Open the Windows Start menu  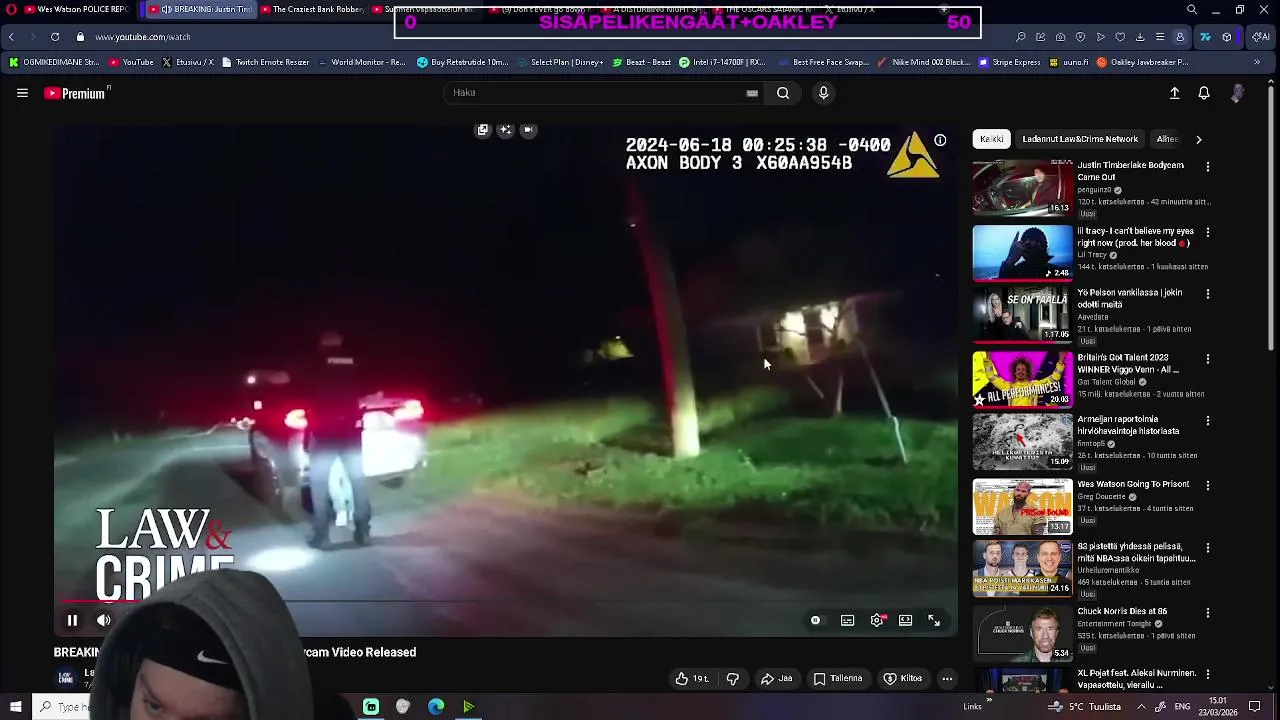click(x=15, y=707)
